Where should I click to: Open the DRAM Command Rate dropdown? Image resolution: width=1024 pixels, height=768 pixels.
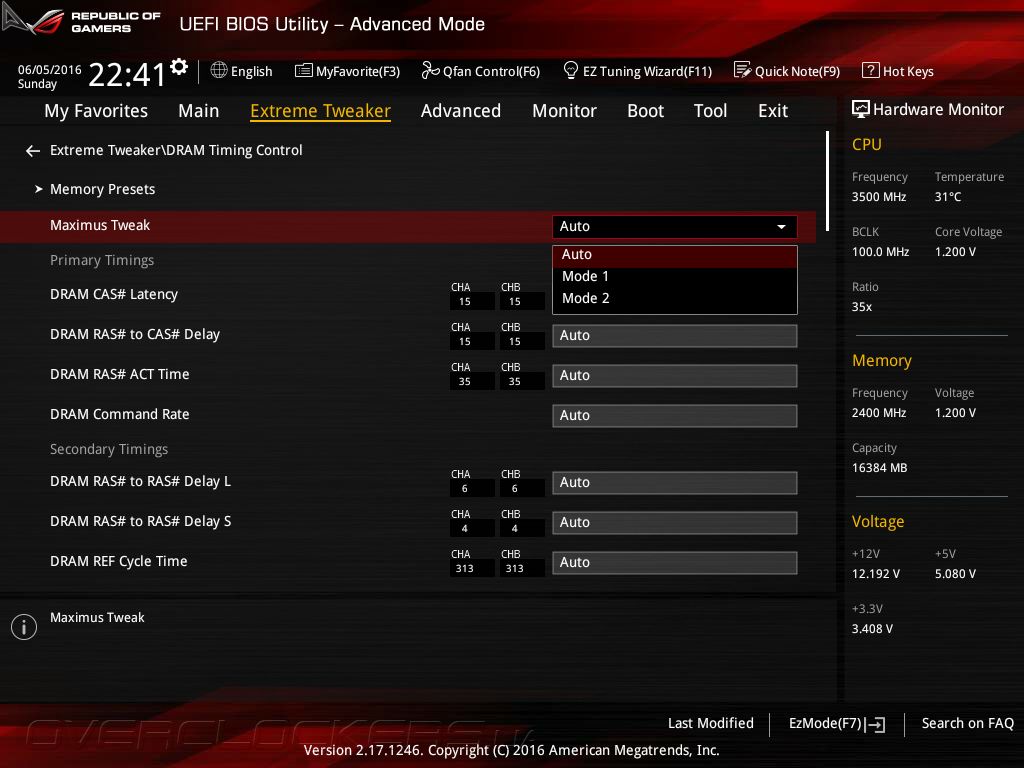(674, 415)
